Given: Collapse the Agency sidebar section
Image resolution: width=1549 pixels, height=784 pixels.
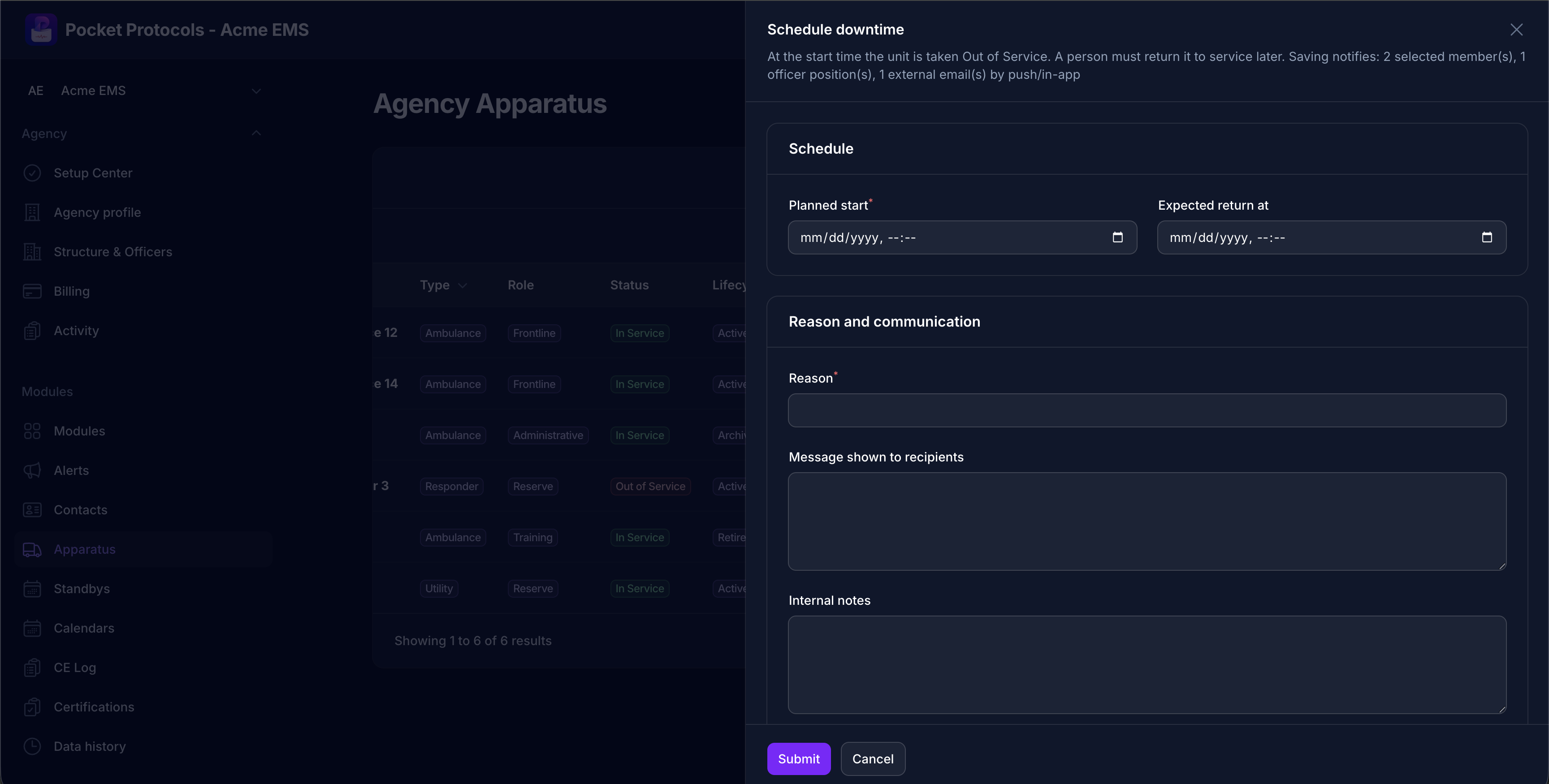Looking at the screenshot, I should pos(256,134).
